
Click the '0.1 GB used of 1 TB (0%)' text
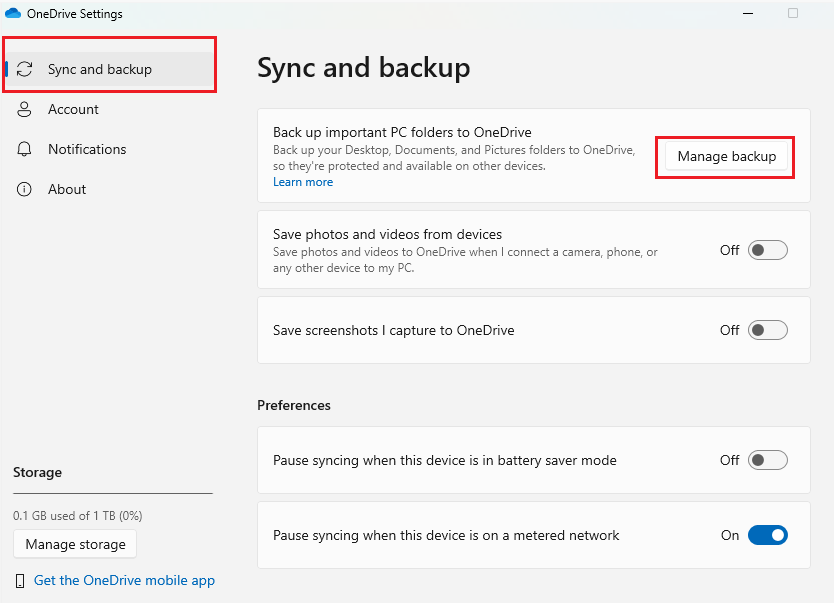[78, 515]
